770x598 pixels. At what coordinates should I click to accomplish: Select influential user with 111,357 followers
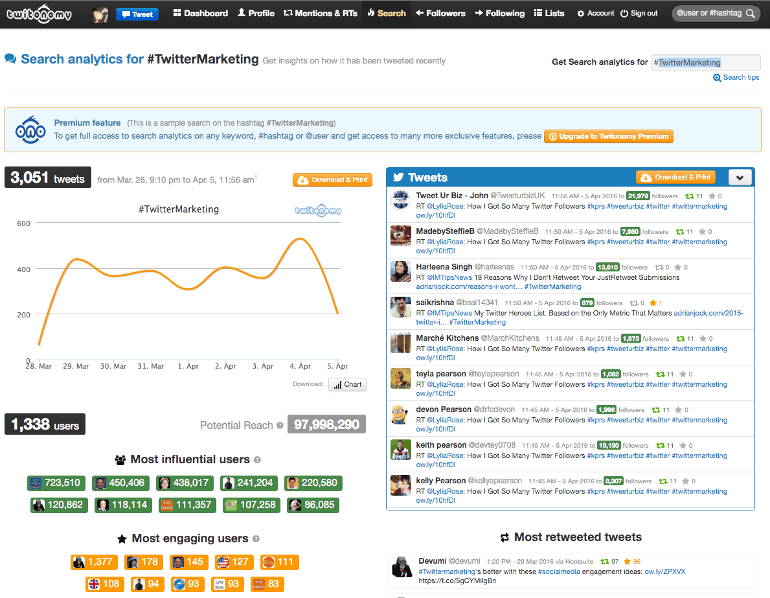coord(187,505)
